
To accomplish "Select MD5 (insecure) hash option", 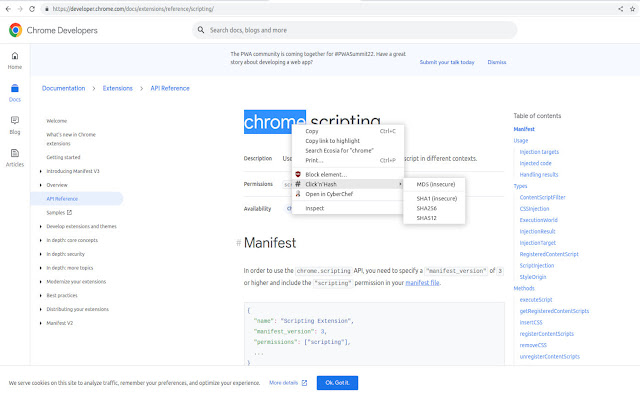I will click(x=434, y=184).
